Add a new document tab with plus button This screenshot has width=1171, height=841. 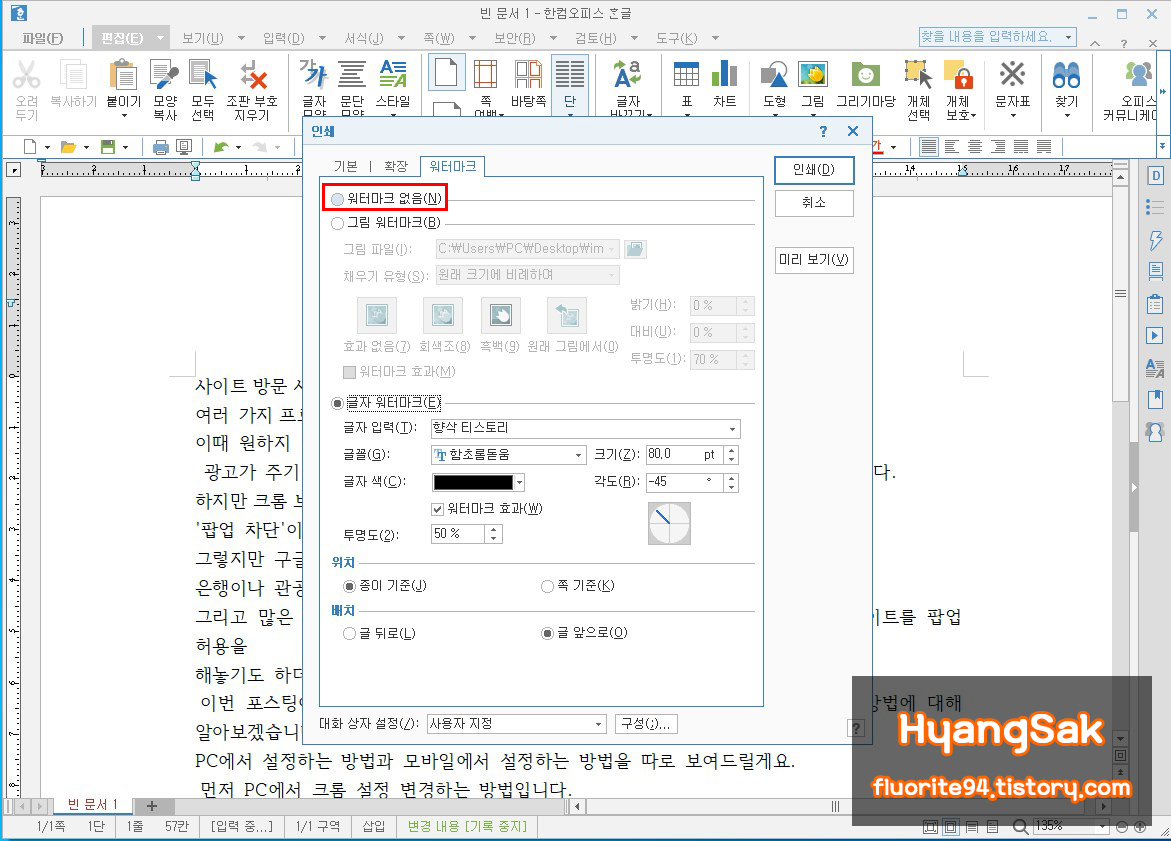[152, 806]
